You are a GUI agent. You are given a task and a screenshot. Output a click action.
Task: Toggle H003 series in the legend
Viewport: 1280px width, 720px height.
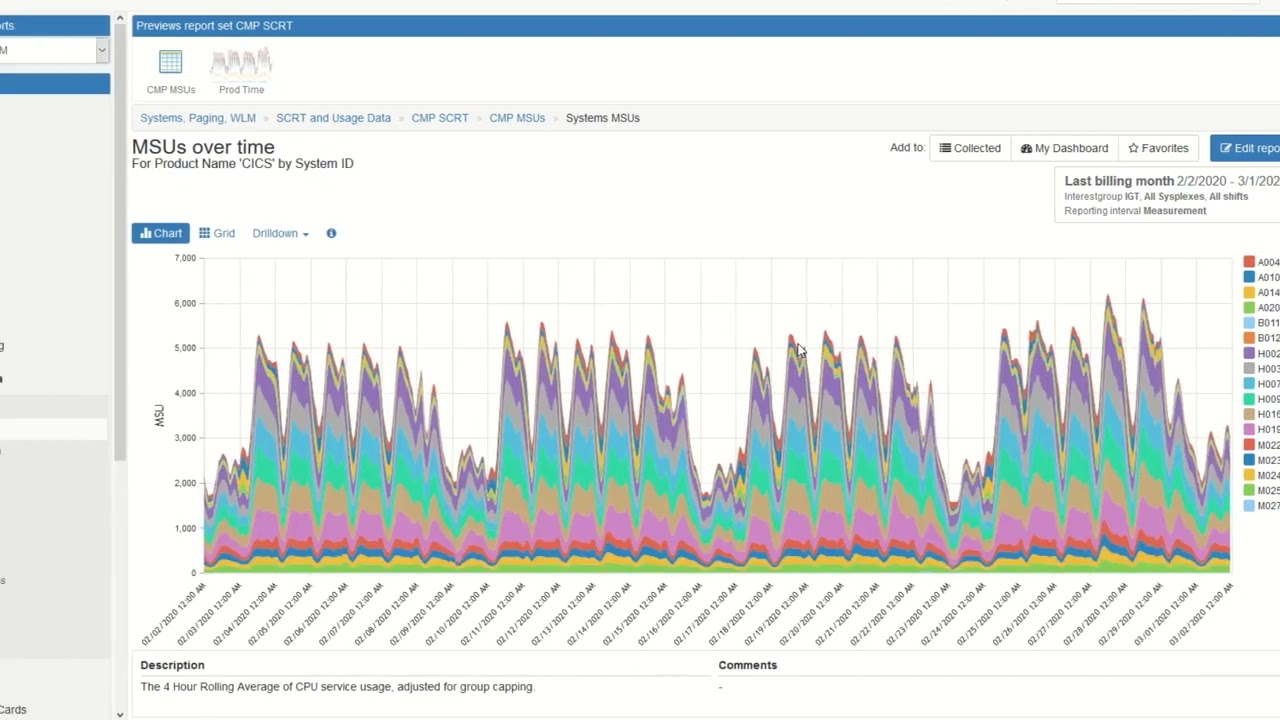click(x=1261, y=369)
